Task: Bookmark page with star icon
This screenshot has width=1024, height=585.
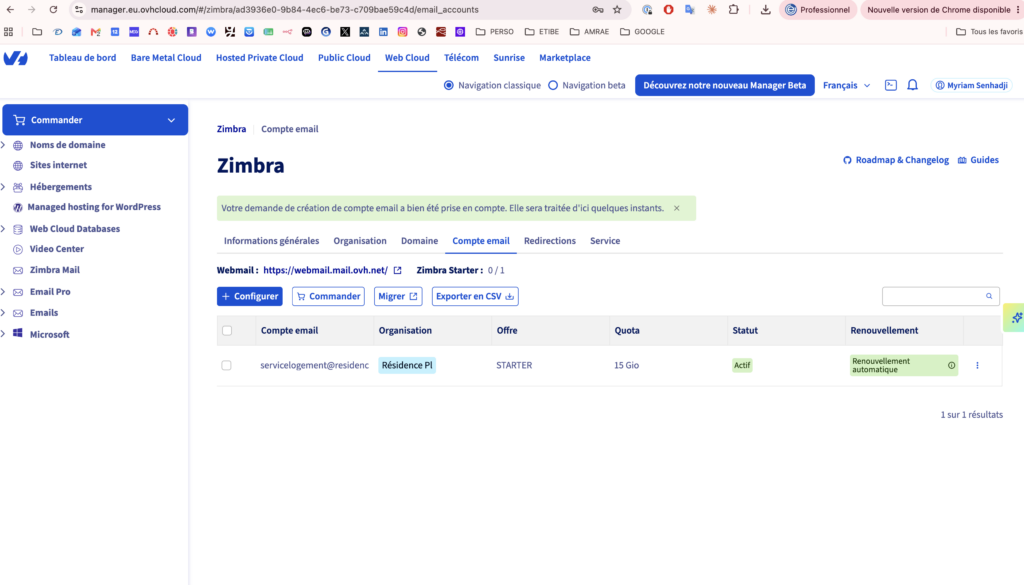Action: [617, 10]
